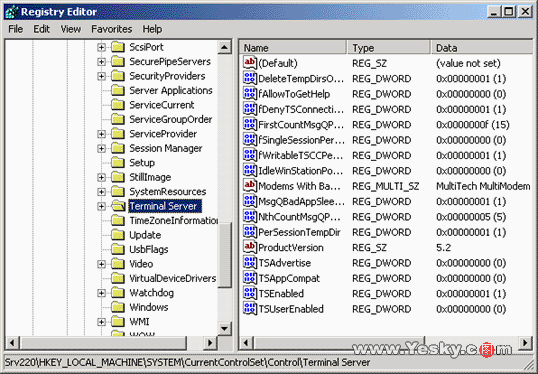Click the Data column header
Screen dimensions: 538x374
(x=482, y=48)
